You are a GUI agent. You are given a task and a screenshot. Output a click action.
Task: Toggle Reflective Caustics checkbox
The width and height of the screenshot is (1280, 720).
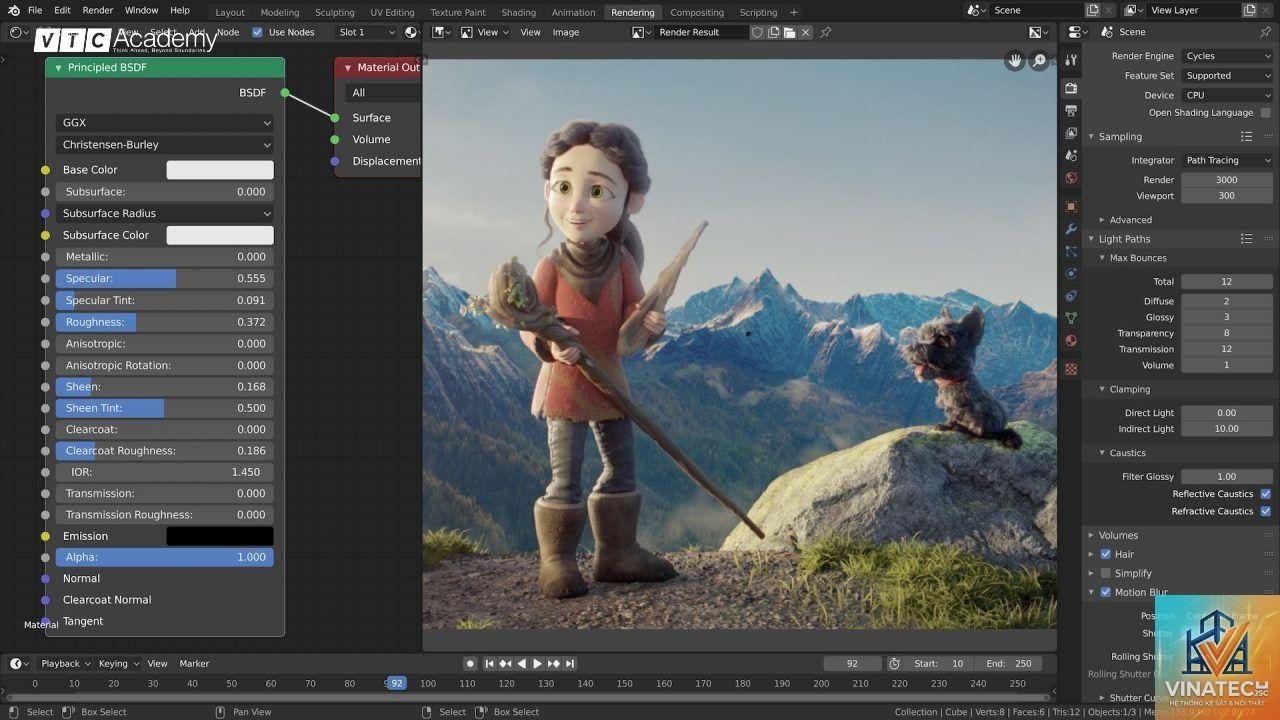[1266, 494]
